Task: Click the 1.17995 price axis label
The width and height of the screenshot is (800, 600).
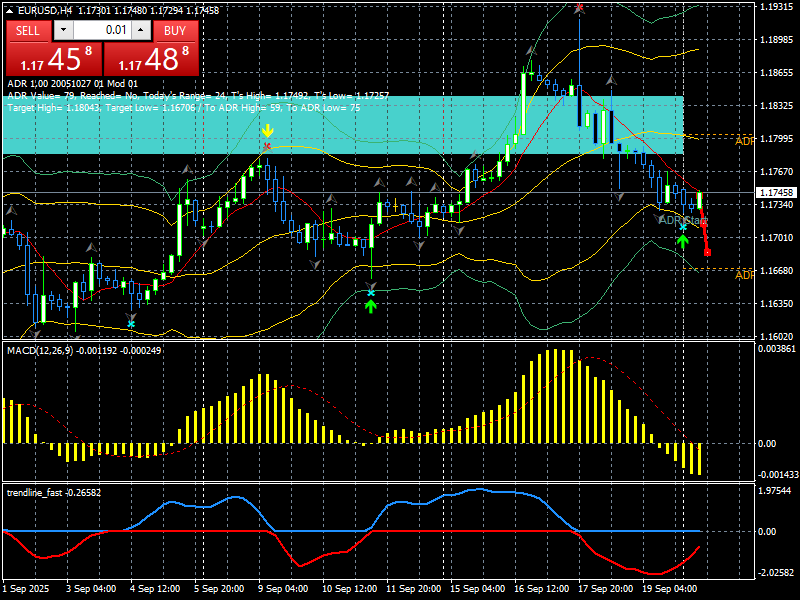Action: (777, 139)
